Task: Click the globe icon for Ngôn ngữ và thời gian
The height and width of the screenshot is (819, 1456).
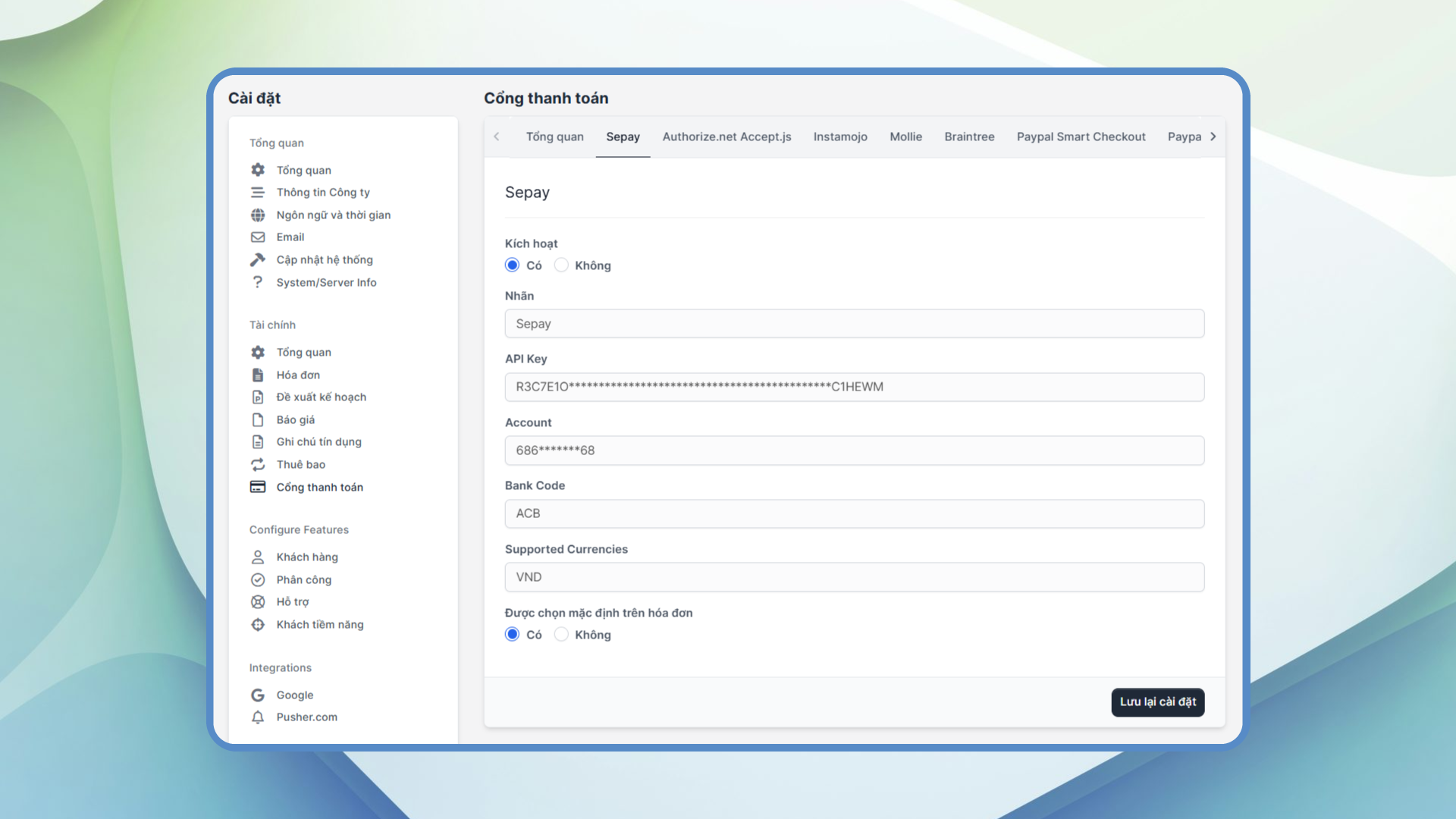Action: point(258,215)
